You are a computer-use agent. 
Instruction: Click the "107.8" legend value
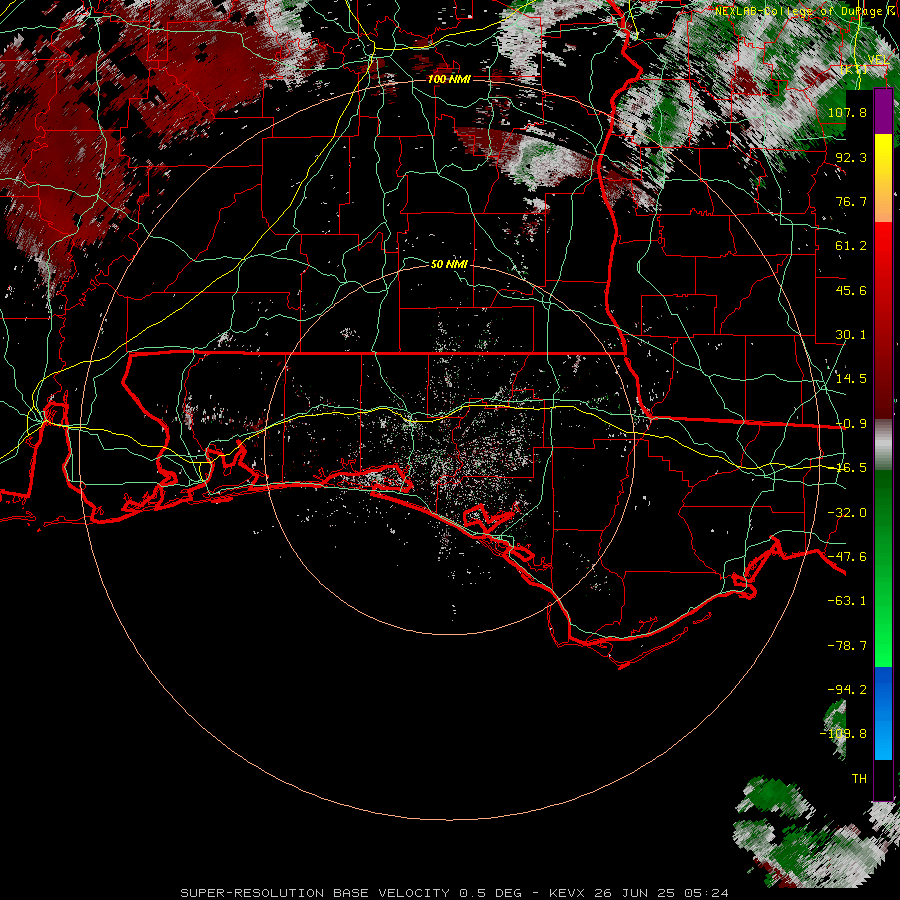(x=847, y=112)
